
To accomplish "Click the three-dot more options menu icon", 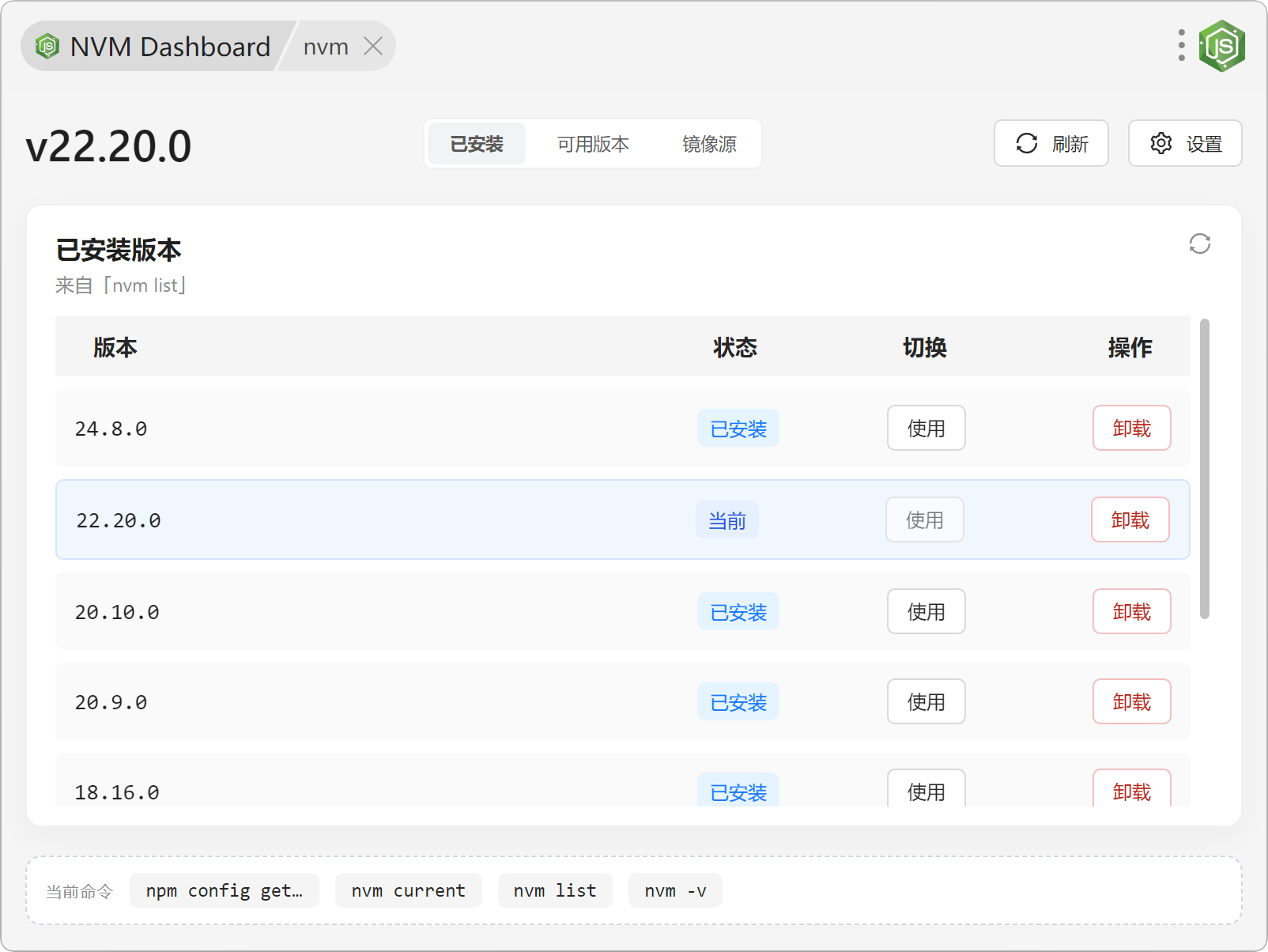I will (1181, 46).
